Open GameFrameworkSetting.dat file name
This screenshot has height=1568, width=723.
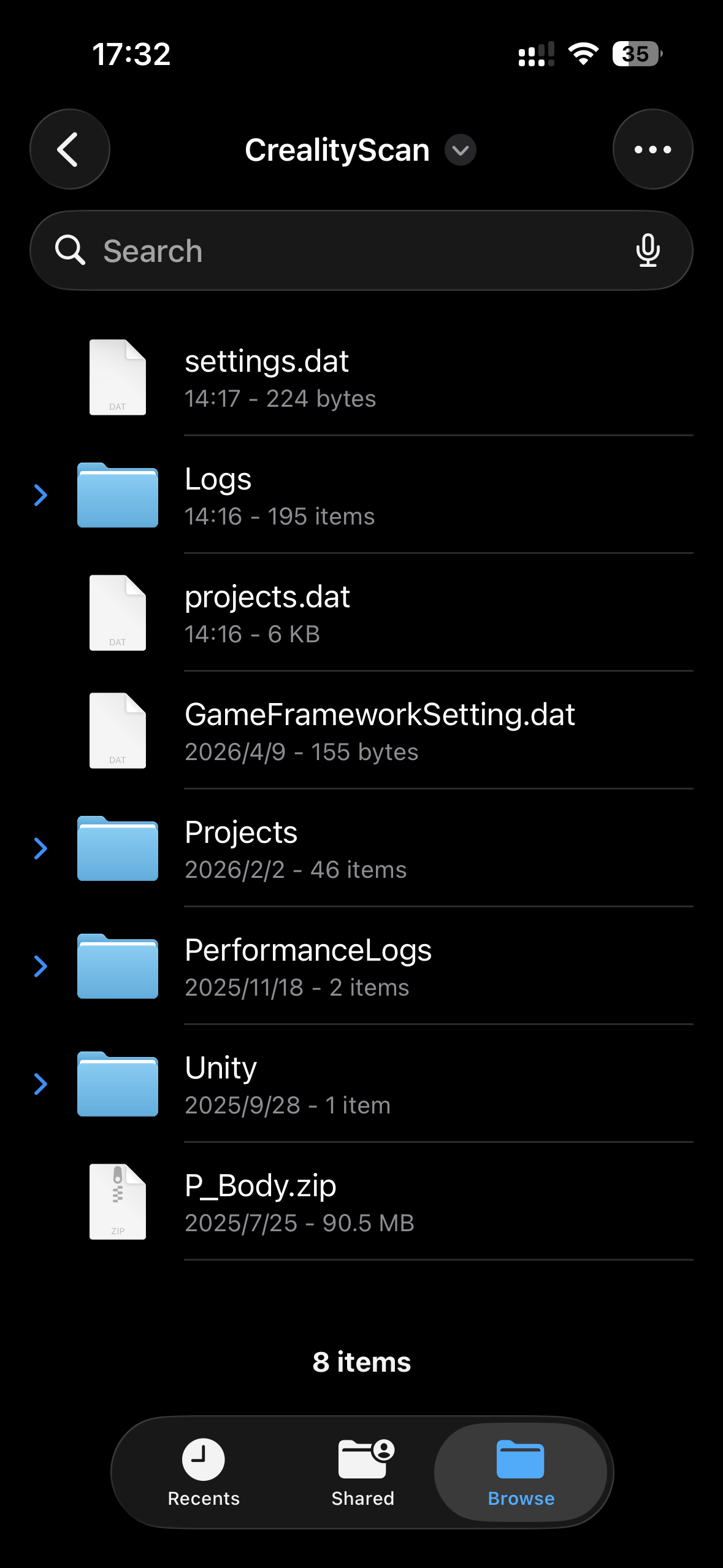click(x=380, y=715)
